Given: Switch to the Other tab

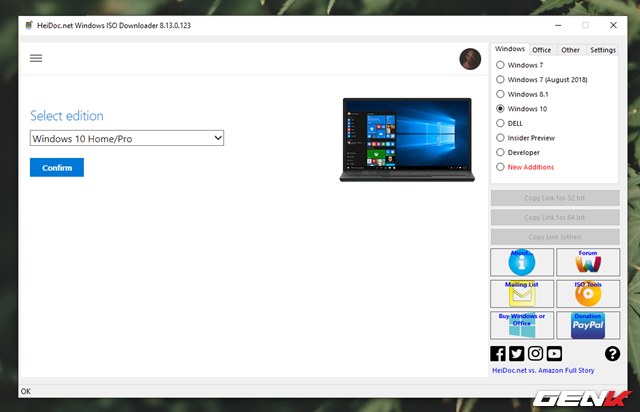Looking at the screenshot, I should 570,50.
